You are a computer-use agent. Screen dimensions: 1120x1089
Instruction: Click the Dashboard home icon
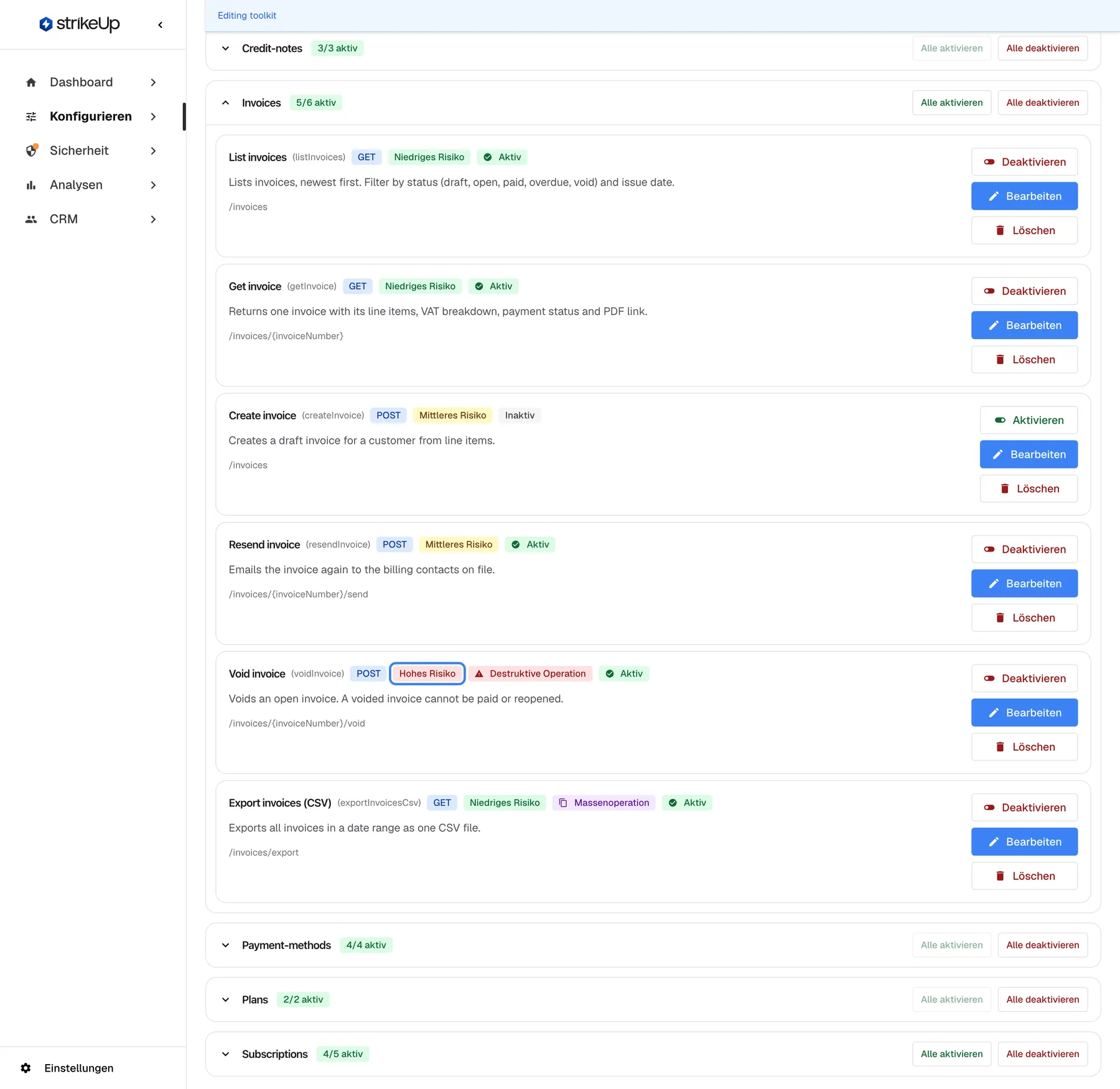coord(31,82)
